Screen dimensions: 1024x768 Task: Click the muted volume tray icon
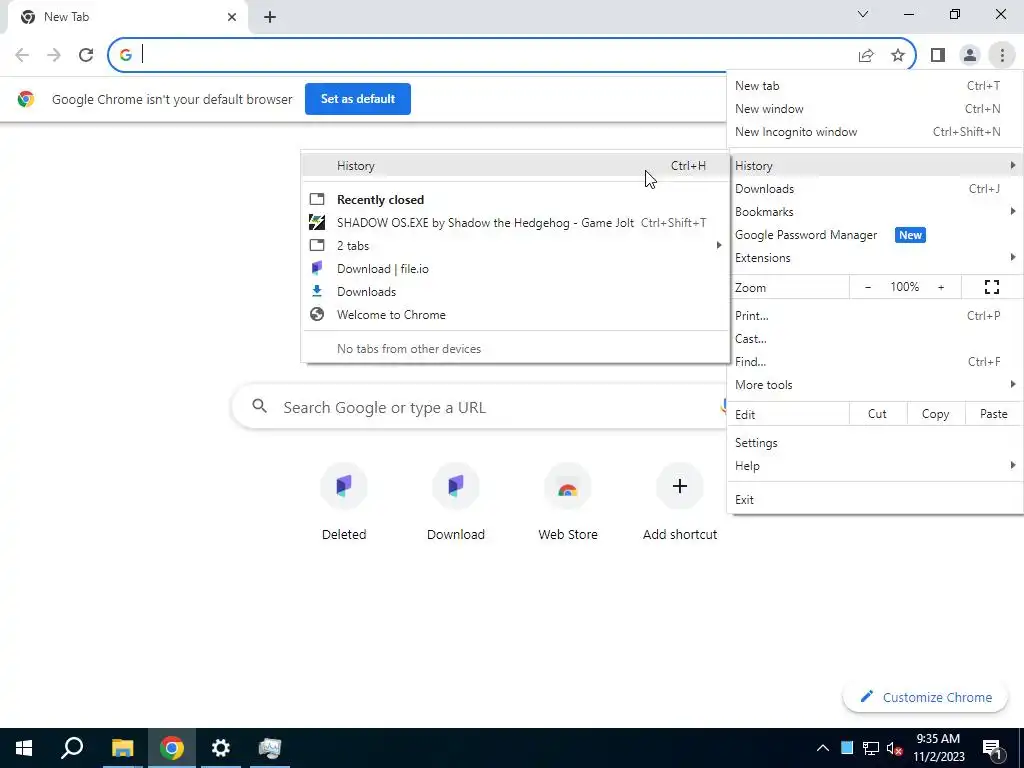[x=895, y=748]
